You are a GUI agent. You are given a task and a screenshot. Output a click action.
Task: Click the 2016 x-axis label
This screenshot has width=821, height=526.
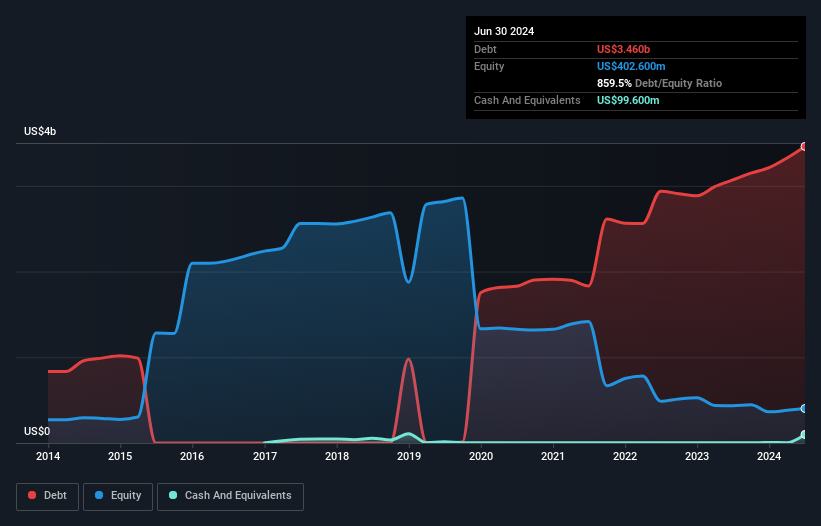click(x=192, y=456)
